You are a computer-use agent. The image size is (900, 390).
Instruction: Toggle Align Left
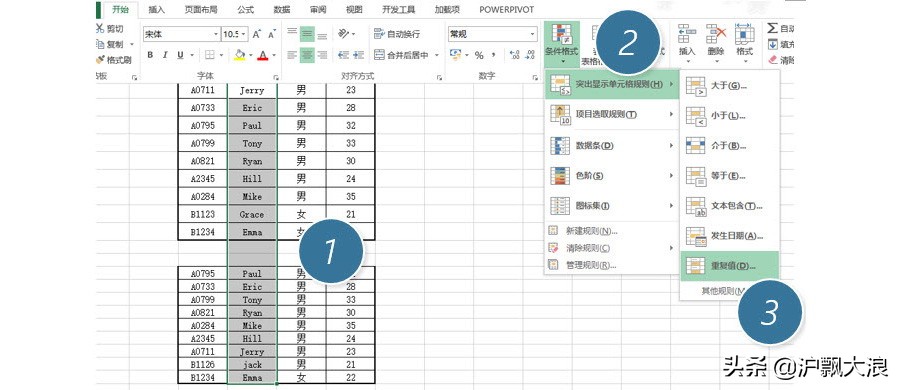(292, 55)
